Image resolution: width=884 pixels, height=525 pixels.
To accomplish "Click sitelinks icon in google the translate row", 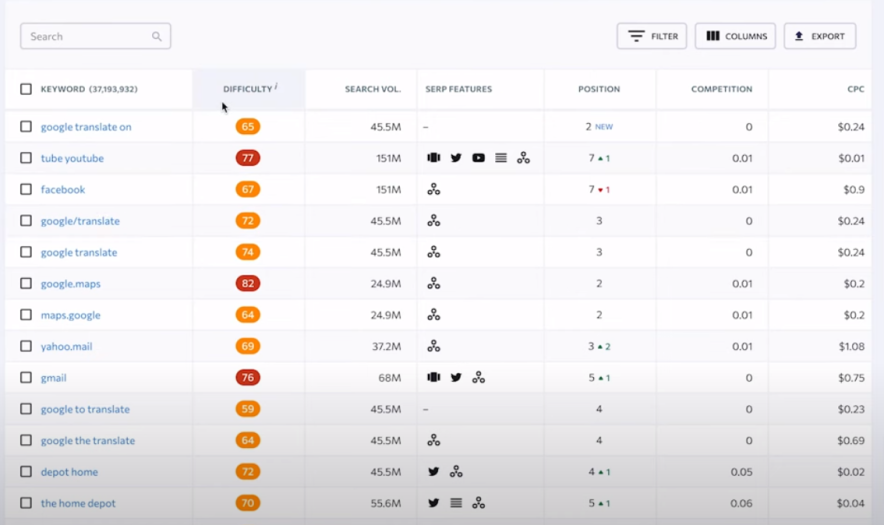I will click(434, 440).
